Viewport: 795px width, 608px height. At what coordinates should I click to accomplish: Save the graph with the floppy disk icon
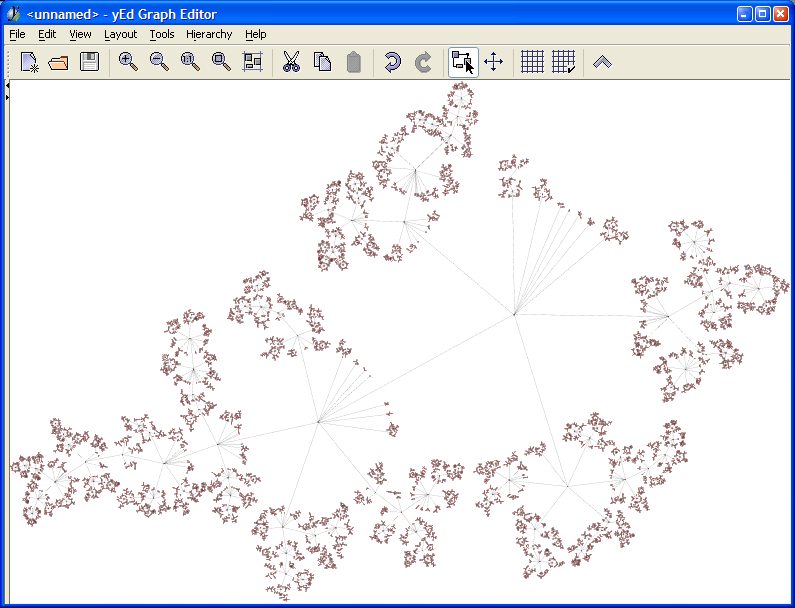click(x=90, y=62)
